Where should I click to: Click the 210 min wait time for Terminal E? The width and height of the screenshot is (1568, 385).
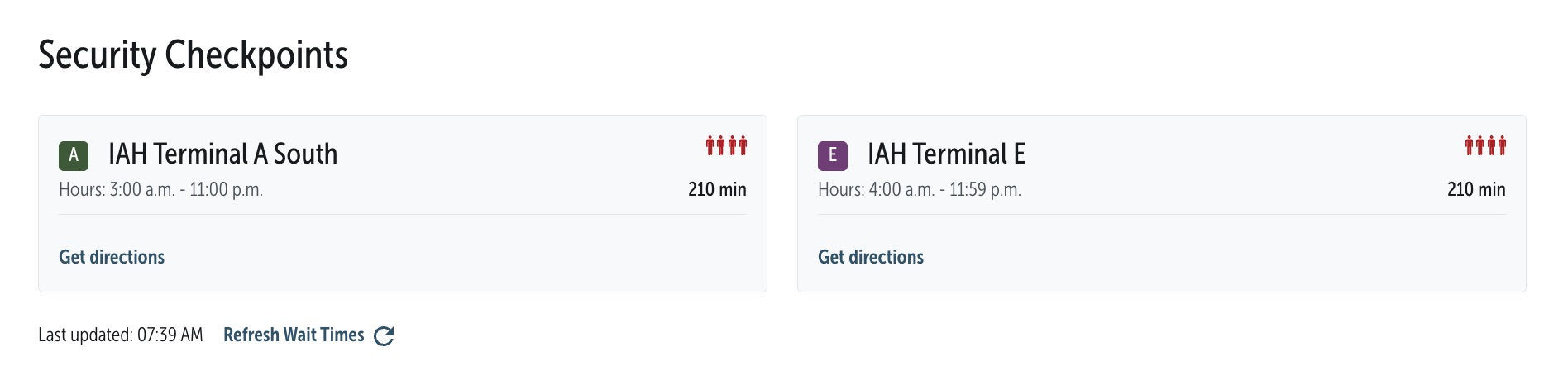pos(1476,189)
